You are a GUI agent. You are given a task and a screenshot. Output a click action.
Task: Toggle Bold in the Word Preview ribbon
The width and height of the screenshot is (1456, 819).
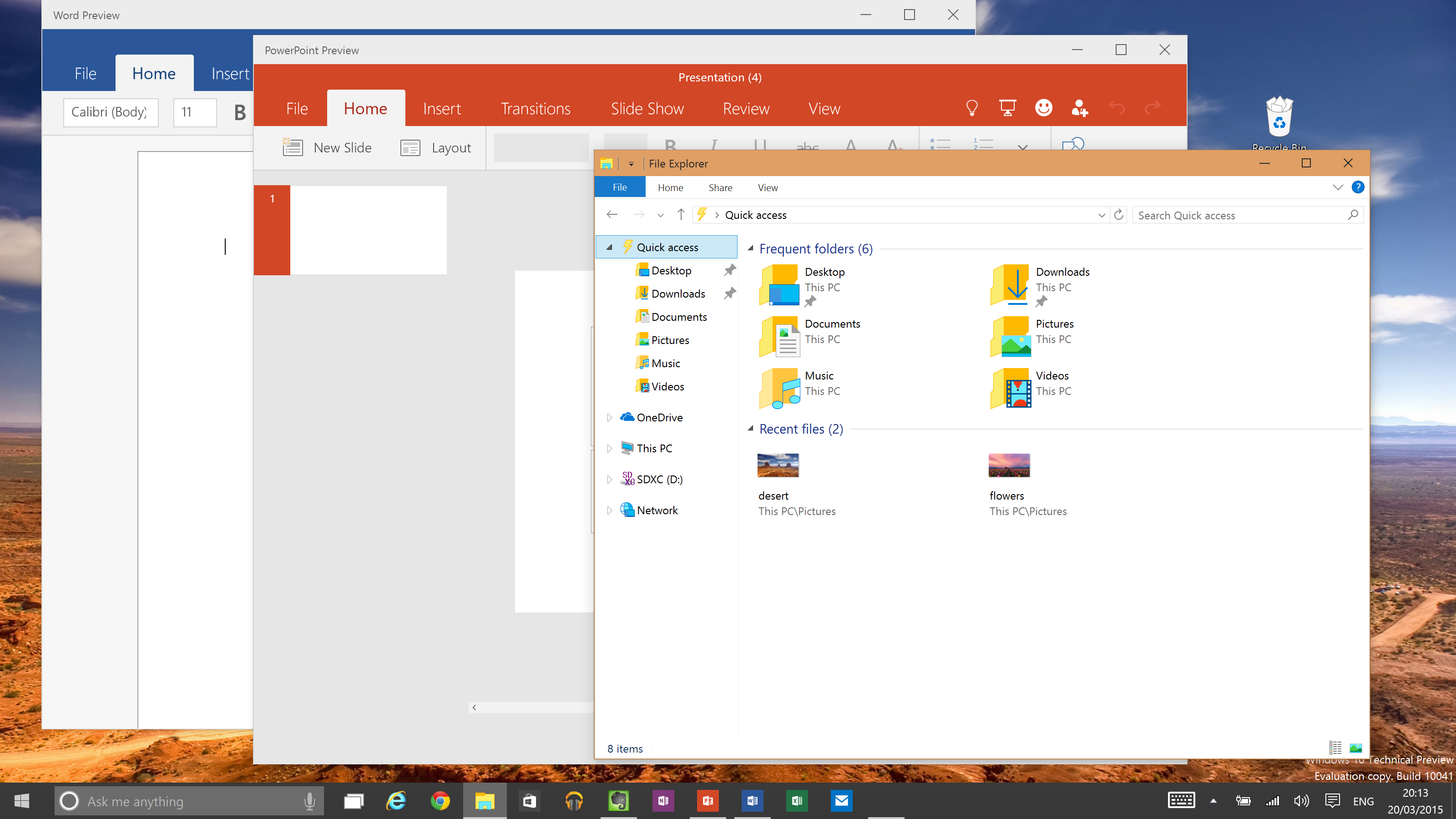[x=240, y=112]
